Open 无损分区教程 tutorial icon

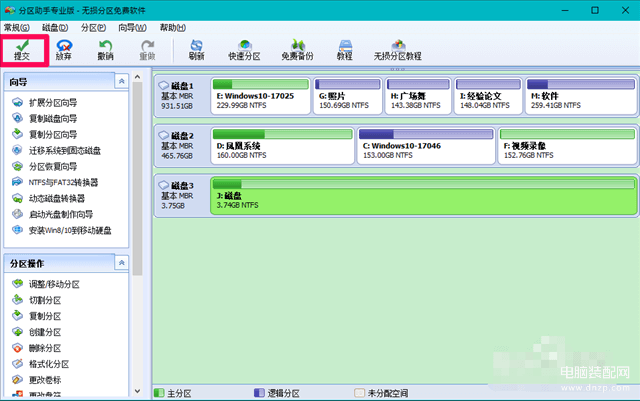coord(398,45)
